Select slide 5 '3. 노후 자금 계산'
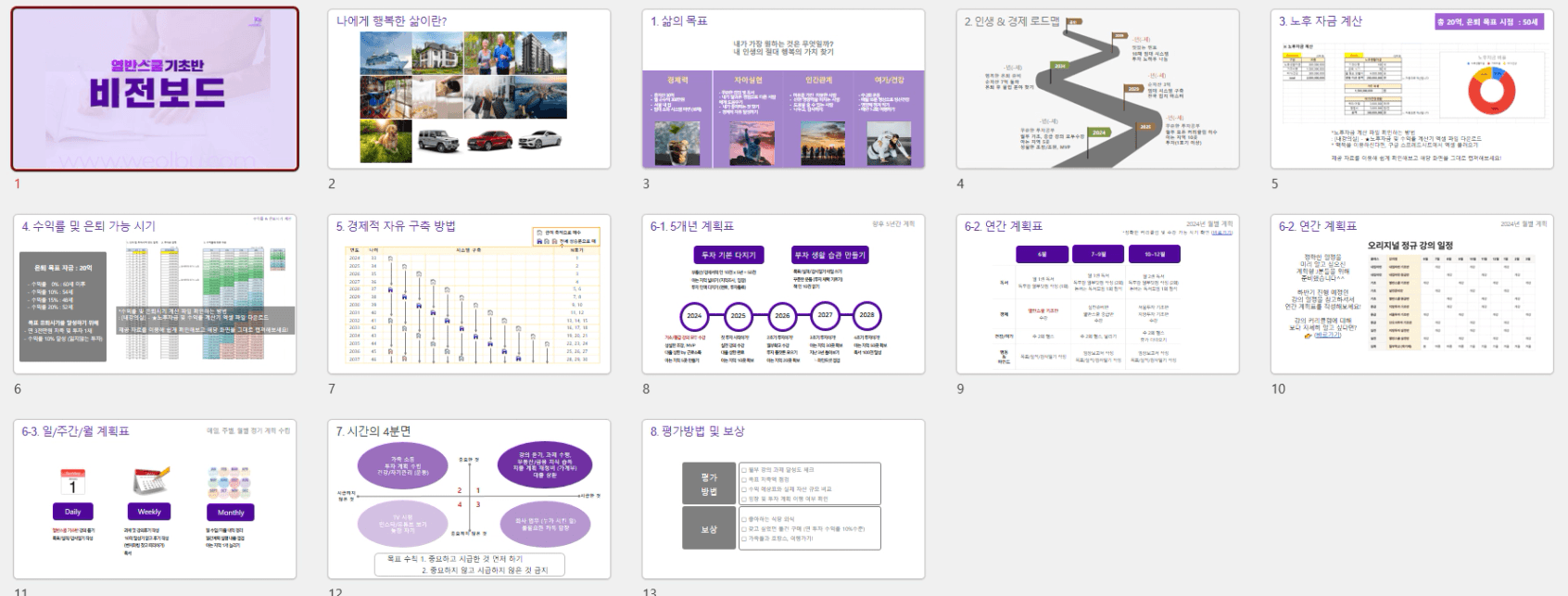The width and height of the screenshot is (1568, 596). click(x=1411, y=89)
